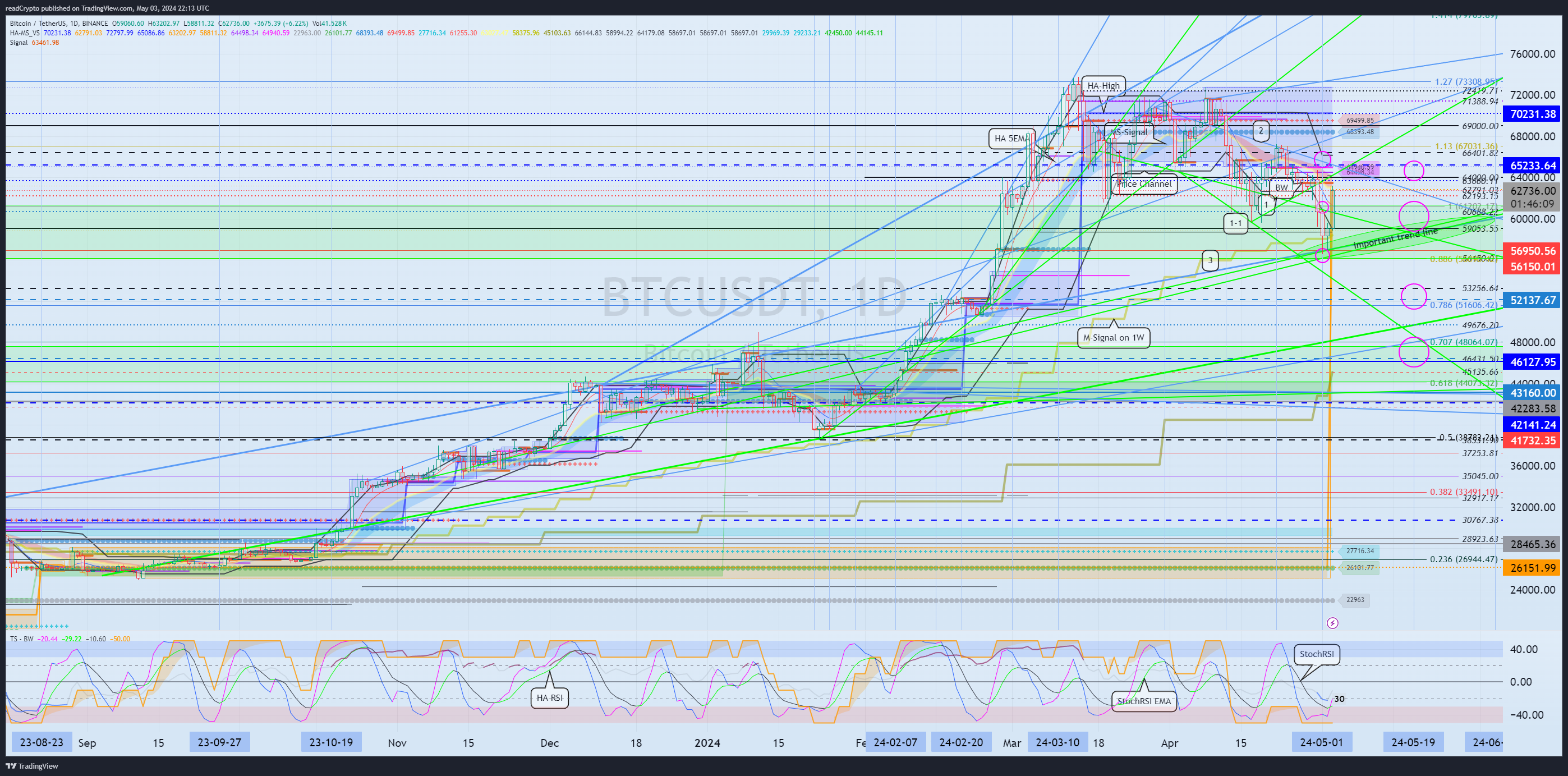Click the 24-05-01 date marker
The width and height of the screenshot is (1568, 776).
tap(1322, 742)
